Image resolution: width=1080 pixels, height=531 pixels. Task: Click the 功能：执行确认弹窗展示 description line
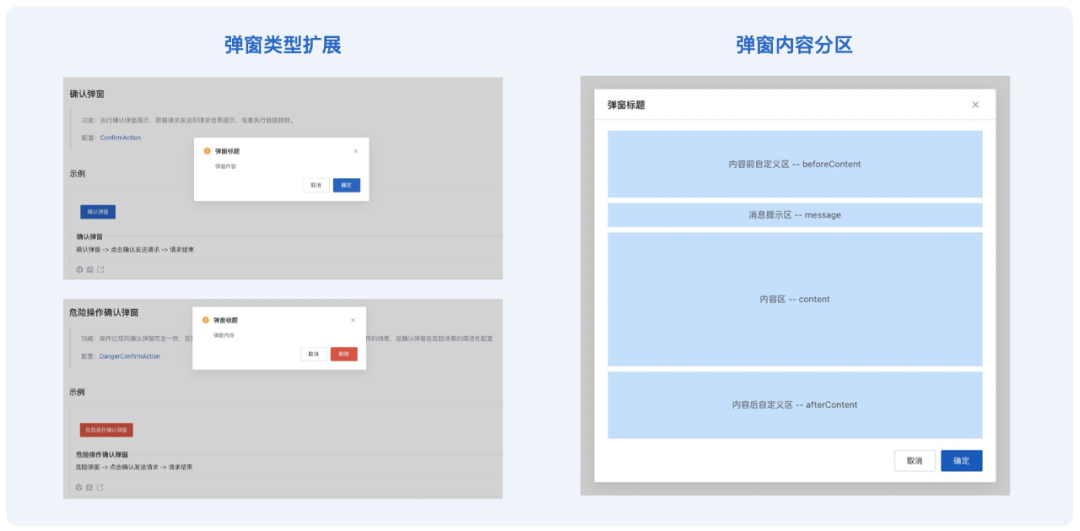coord(188,120)
